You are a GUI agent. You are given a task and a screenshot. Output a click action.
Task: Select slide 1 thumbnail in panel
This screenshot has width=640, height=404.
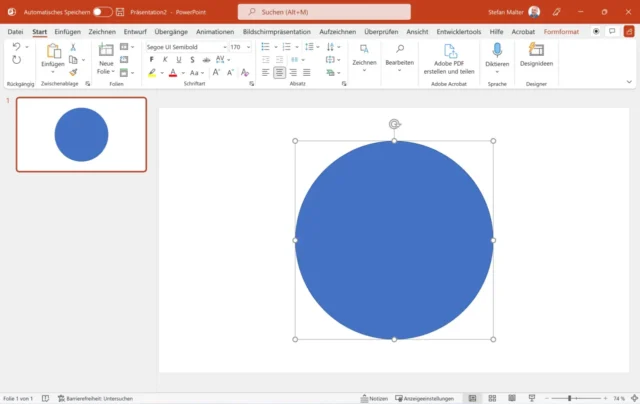(x=81, y=134)
